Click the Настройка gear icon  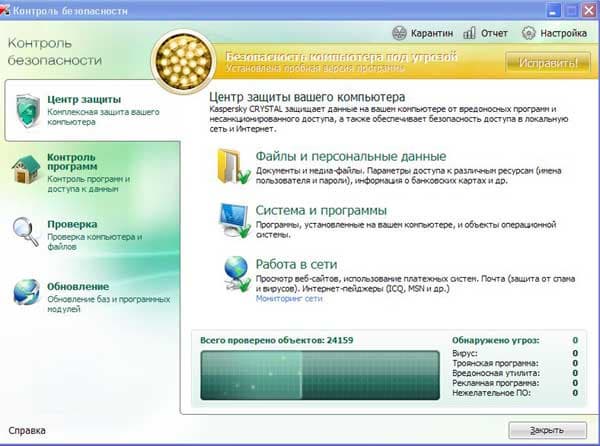[x=528, y=33]
